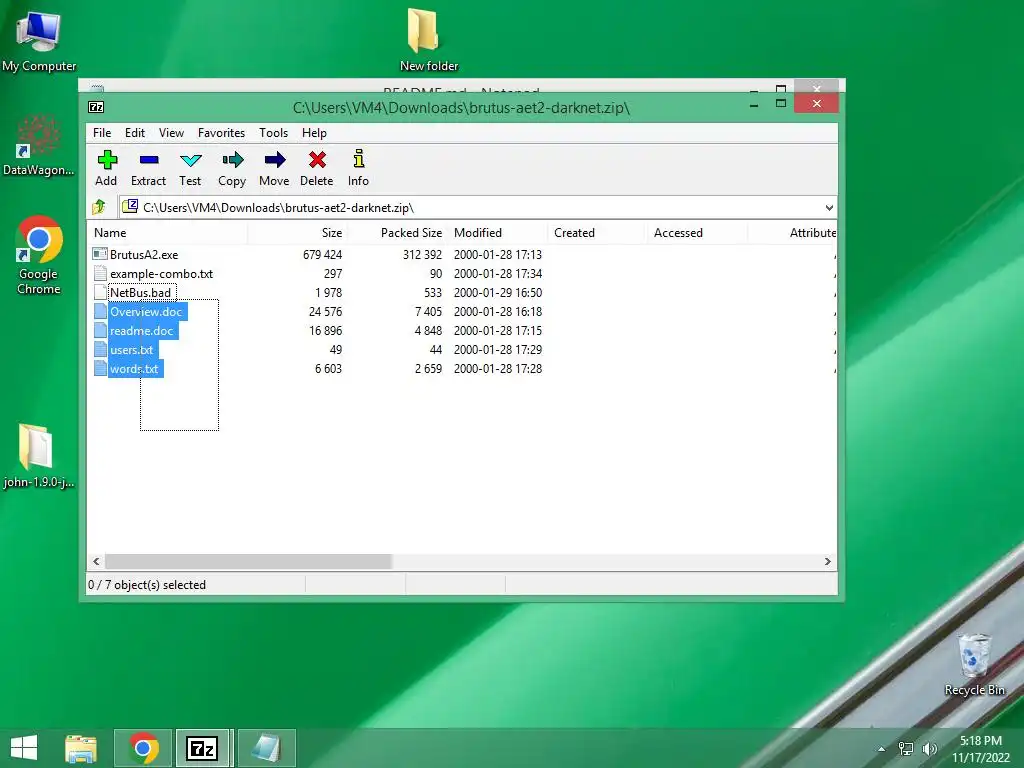Click the file name BrutusA2.exe
The height and width of the screenshot is (768, 1024).
pyautogui.click(x=144, y=255)
